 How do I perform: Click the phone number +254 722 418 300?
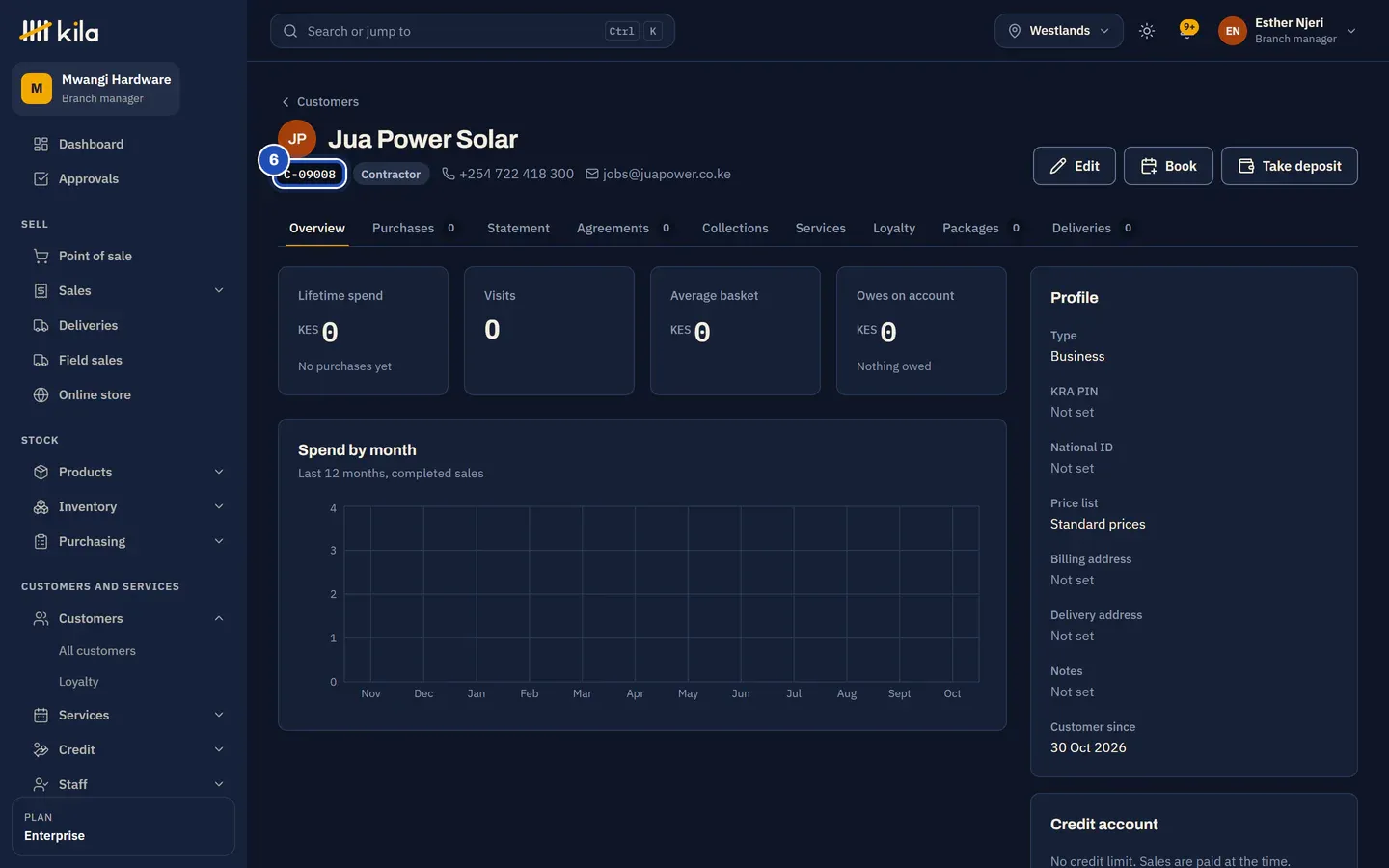coord(517,174)
